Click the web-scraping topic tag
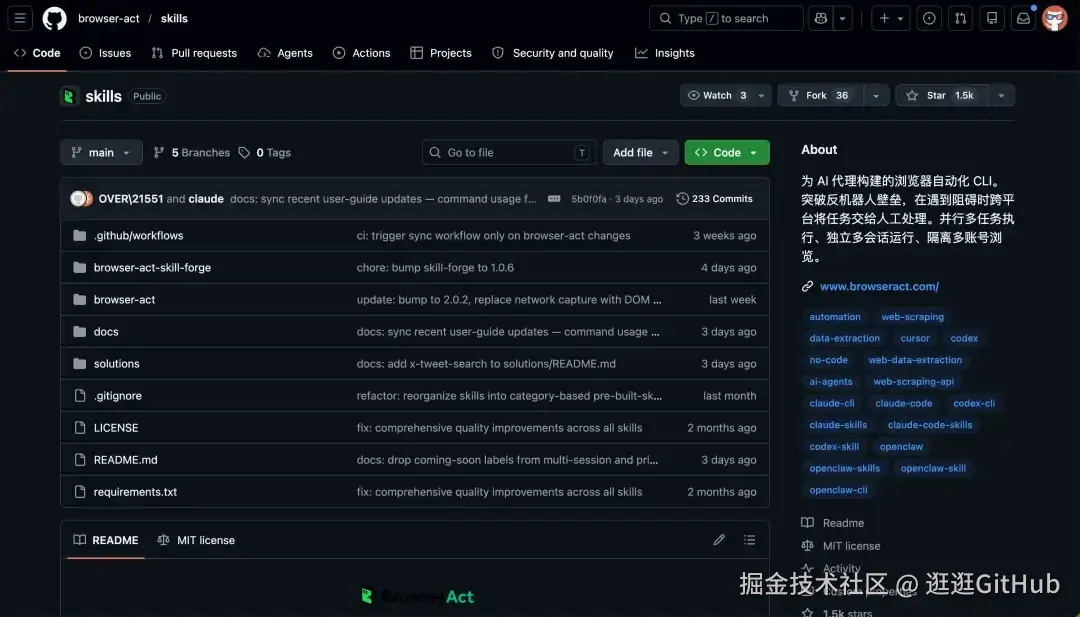 point(913,317)
